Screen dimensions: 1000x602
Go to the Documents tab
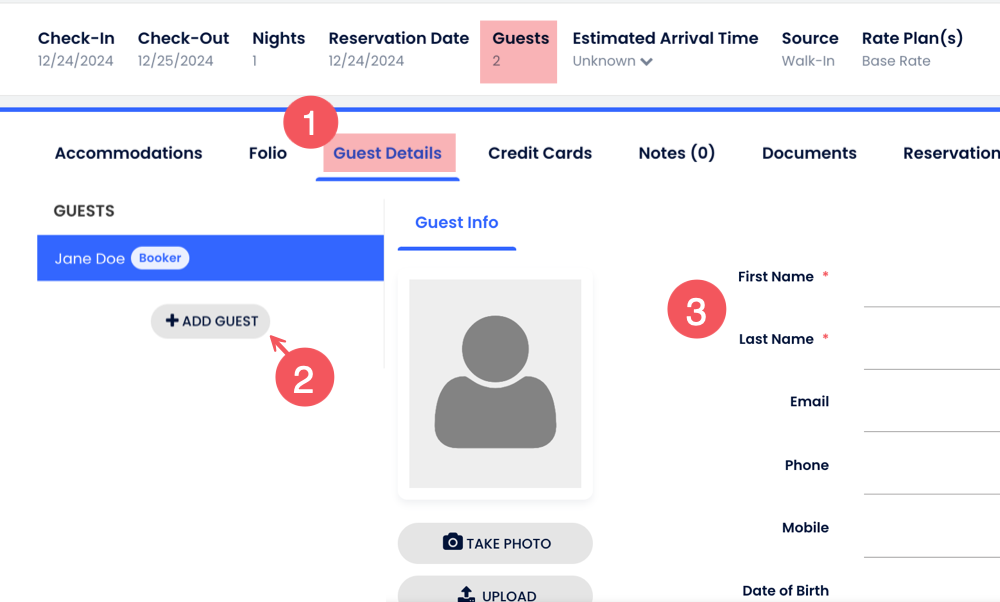(x=809, y=153)
